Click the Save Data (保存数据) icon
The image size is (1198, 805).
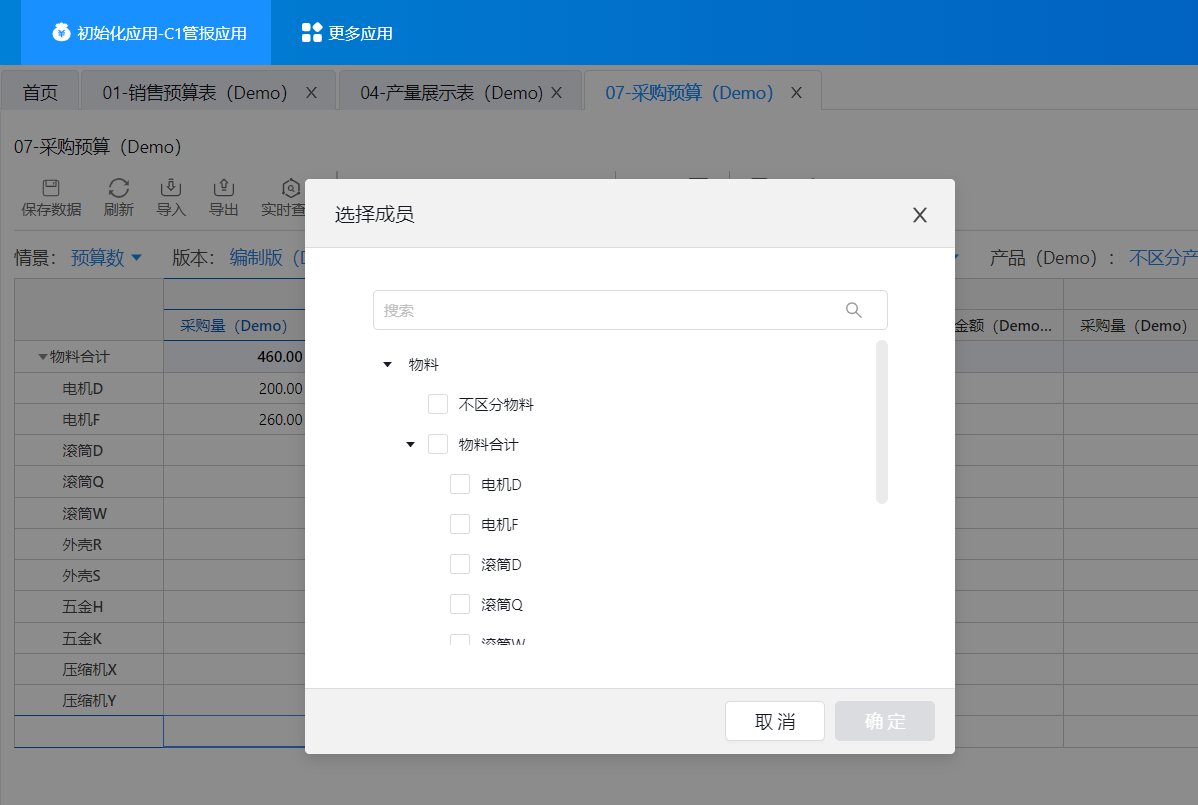pyautogui.click(x=51, y=188)
